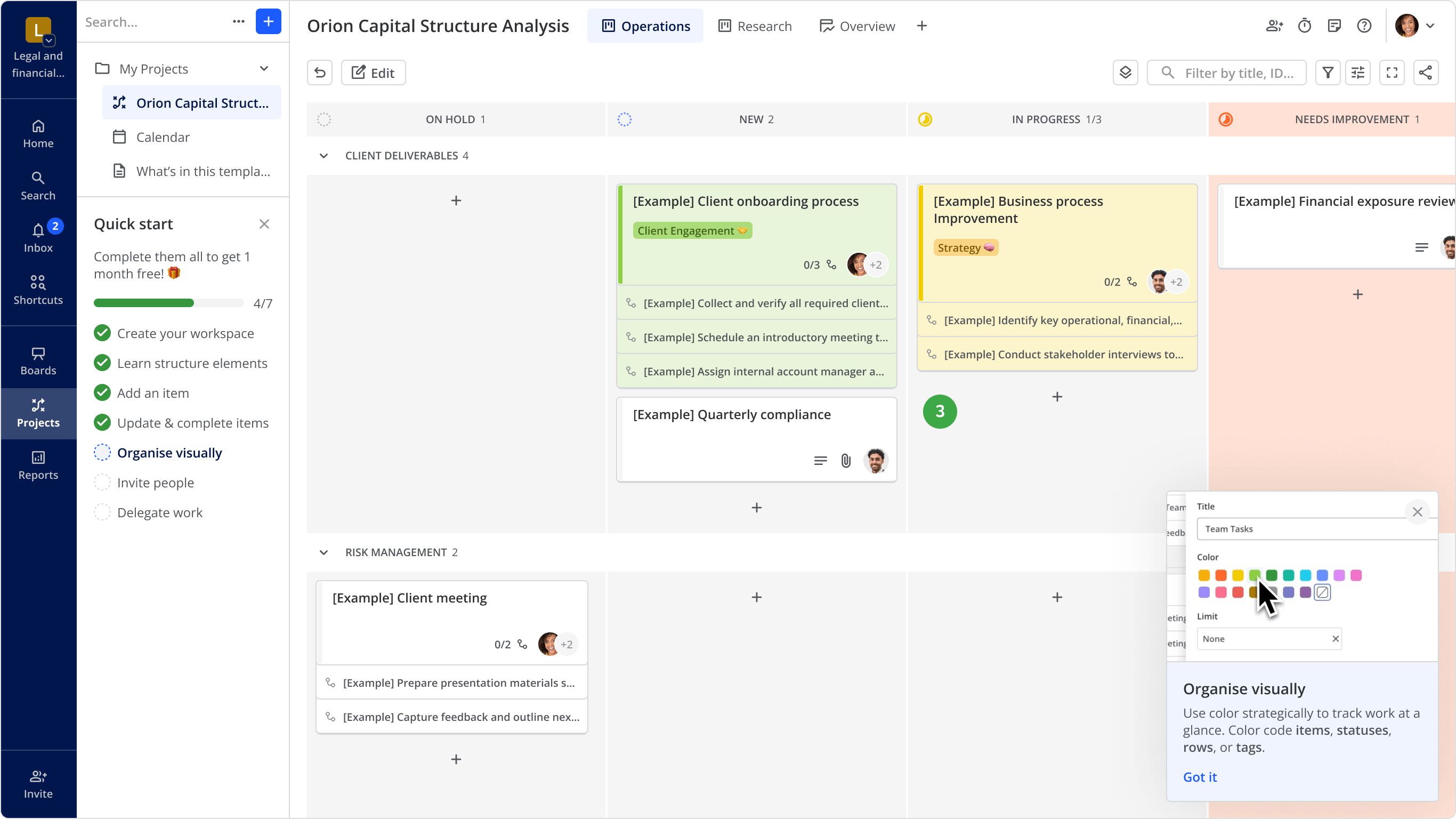
Task: Collapse the Client Deliverables row
Action: click(x=323, y=156)
